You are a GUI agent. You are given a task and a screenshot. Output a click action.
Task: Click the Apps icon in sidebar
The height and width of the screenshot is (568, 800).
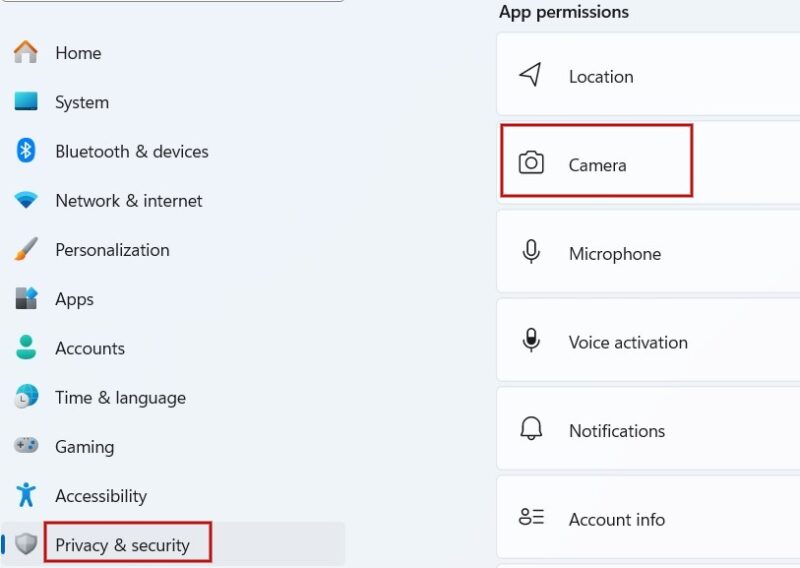(x=26, y=298)
